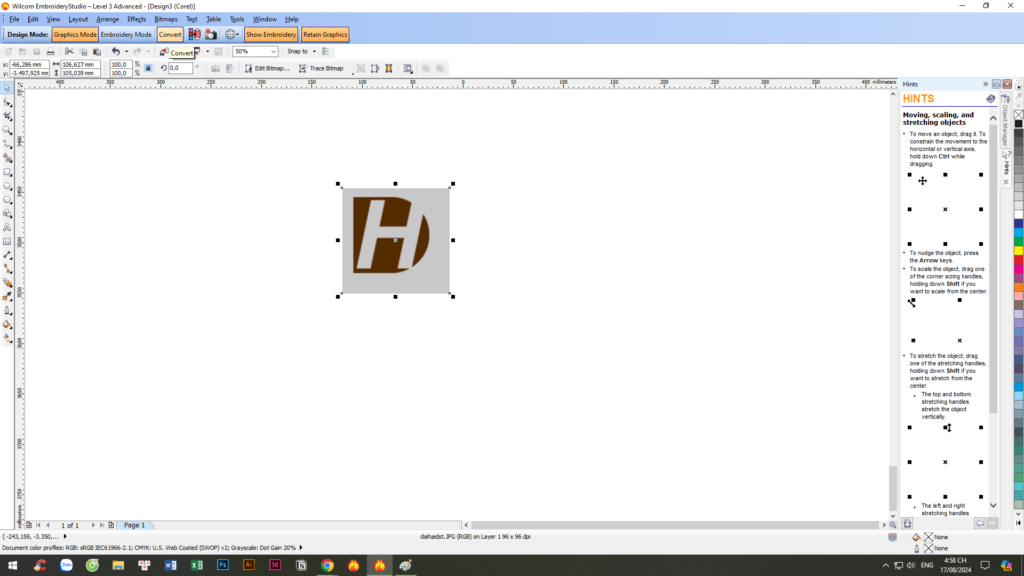Click the x position input field

(x=28, y=65)
